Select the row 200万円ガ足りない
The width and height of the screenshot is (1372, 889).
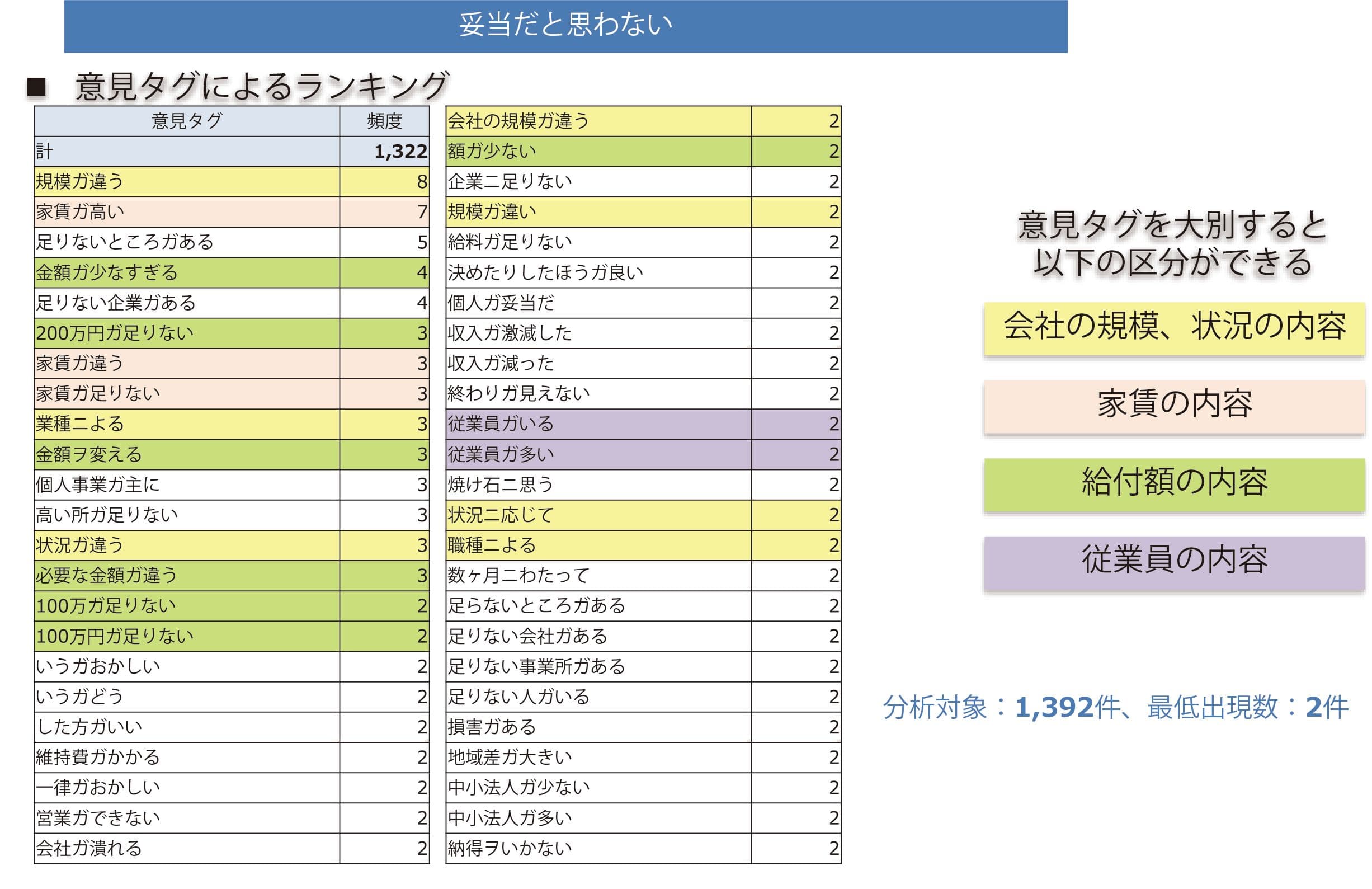click(x=232, y=333)
